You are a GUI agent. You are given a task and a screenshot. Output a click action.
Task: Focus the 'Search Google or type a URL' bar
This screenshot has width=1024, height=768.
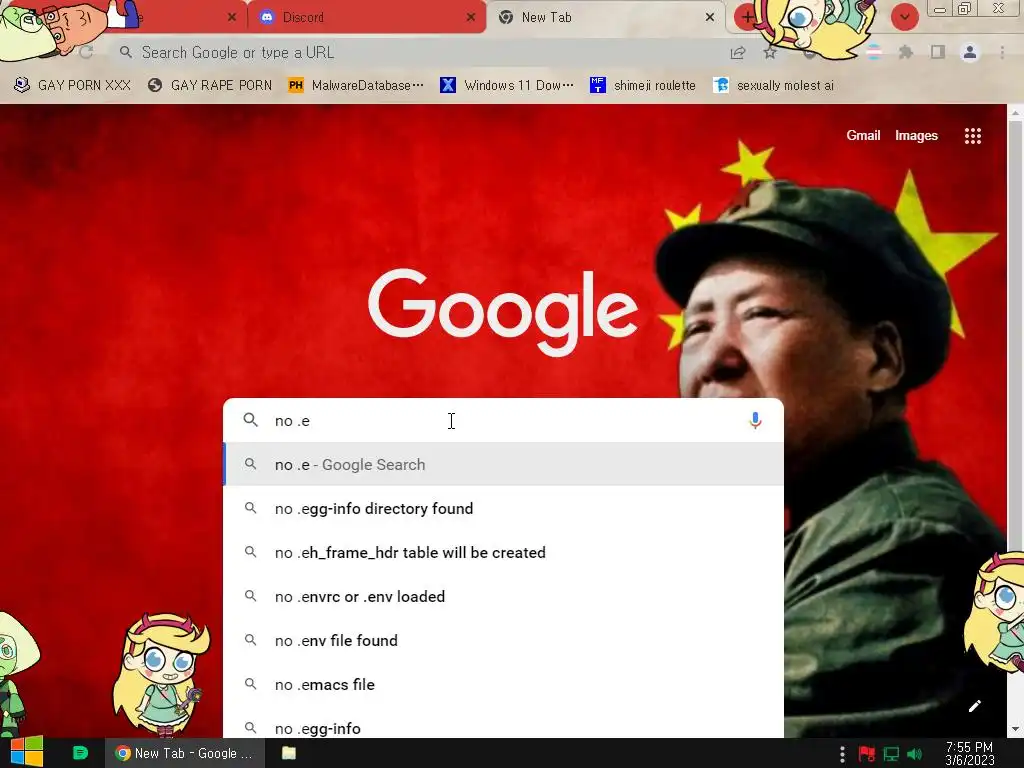(x=418, y=52)
